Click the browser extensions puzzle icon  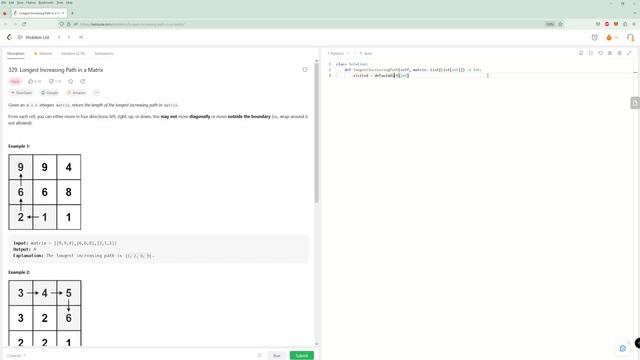point(625,24)
